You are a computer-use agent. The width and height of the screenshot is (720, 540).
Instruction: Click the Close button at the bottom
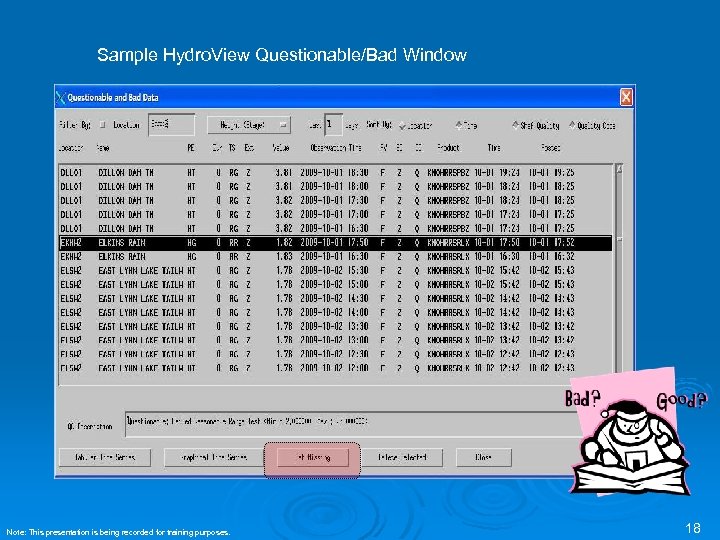[484, 457]
